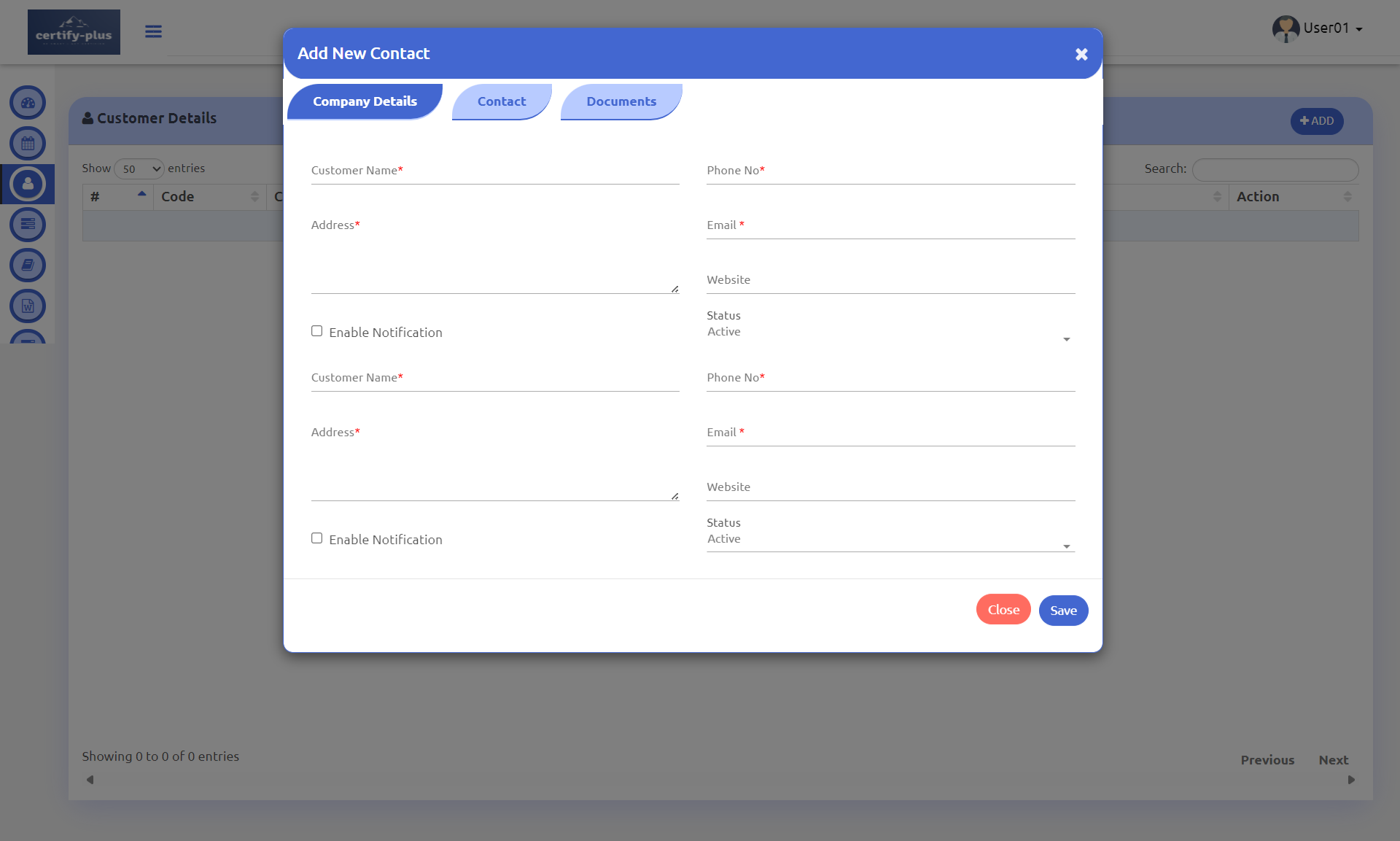This screenshot has width=1400, height=841.
Task: Open the dashboard from the sidebar
Action: [27, 102]
